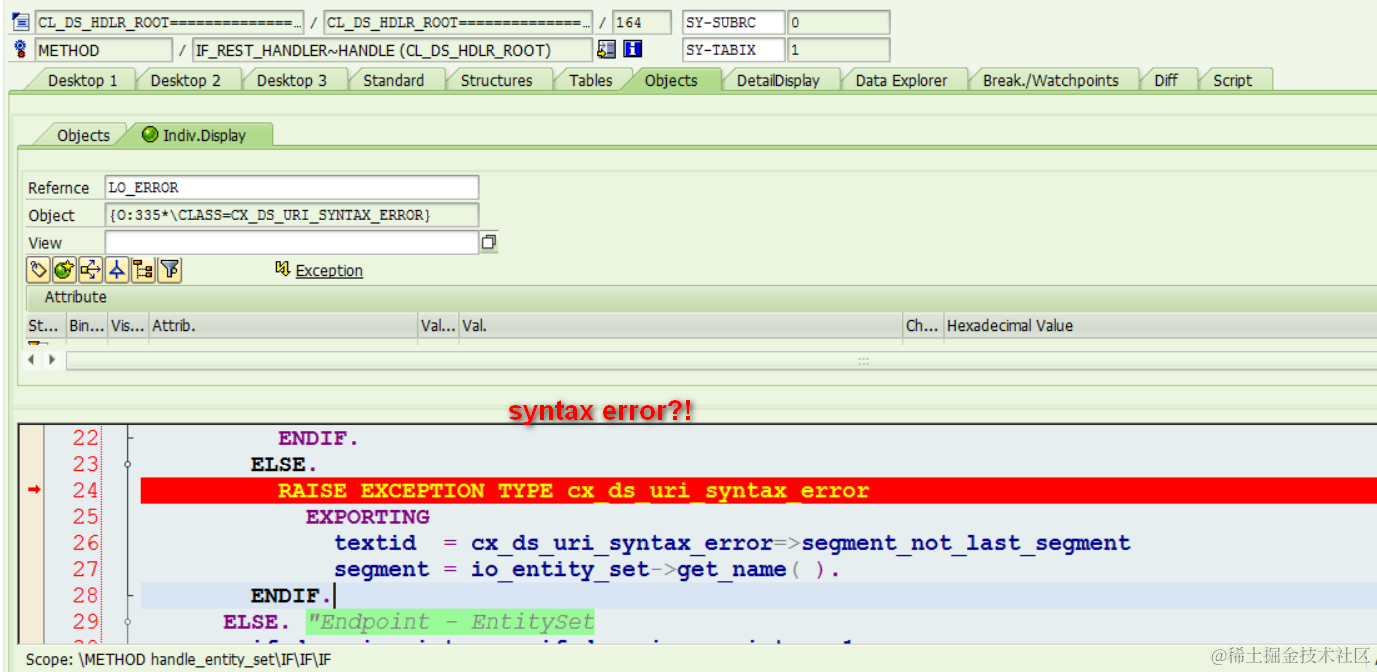This screenshot has width=1377, height=672.
Task: Open value help beside View field
Action: pos(489,242)
